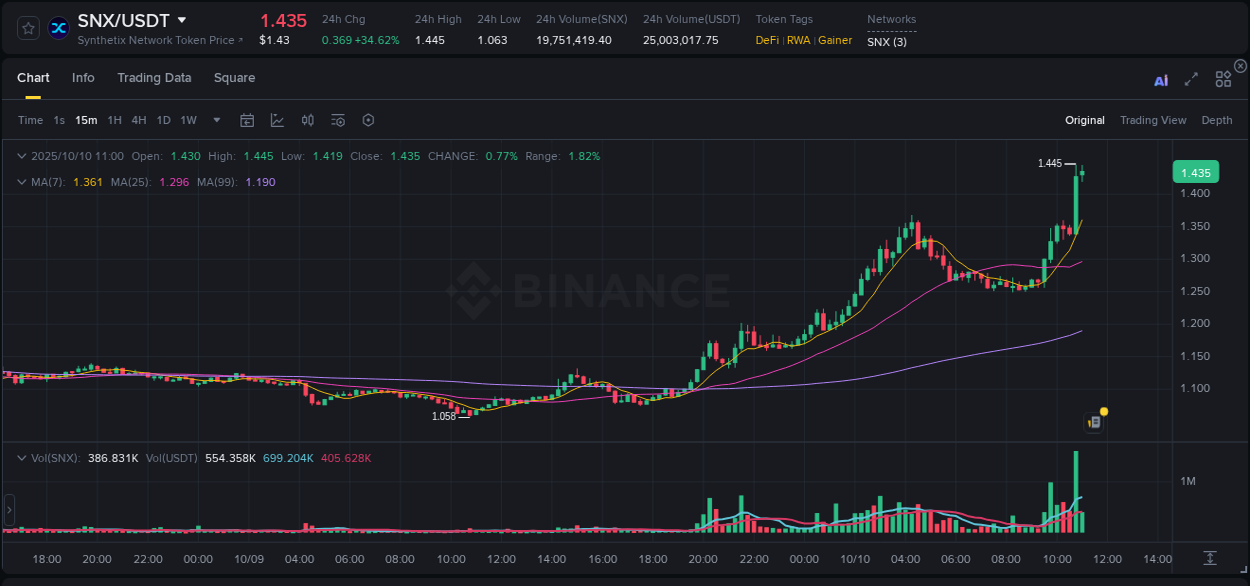Collapse the MA(7) moving average row
Image resolution: width=1250 pixels, height=586 pixels.
point(22,182)
